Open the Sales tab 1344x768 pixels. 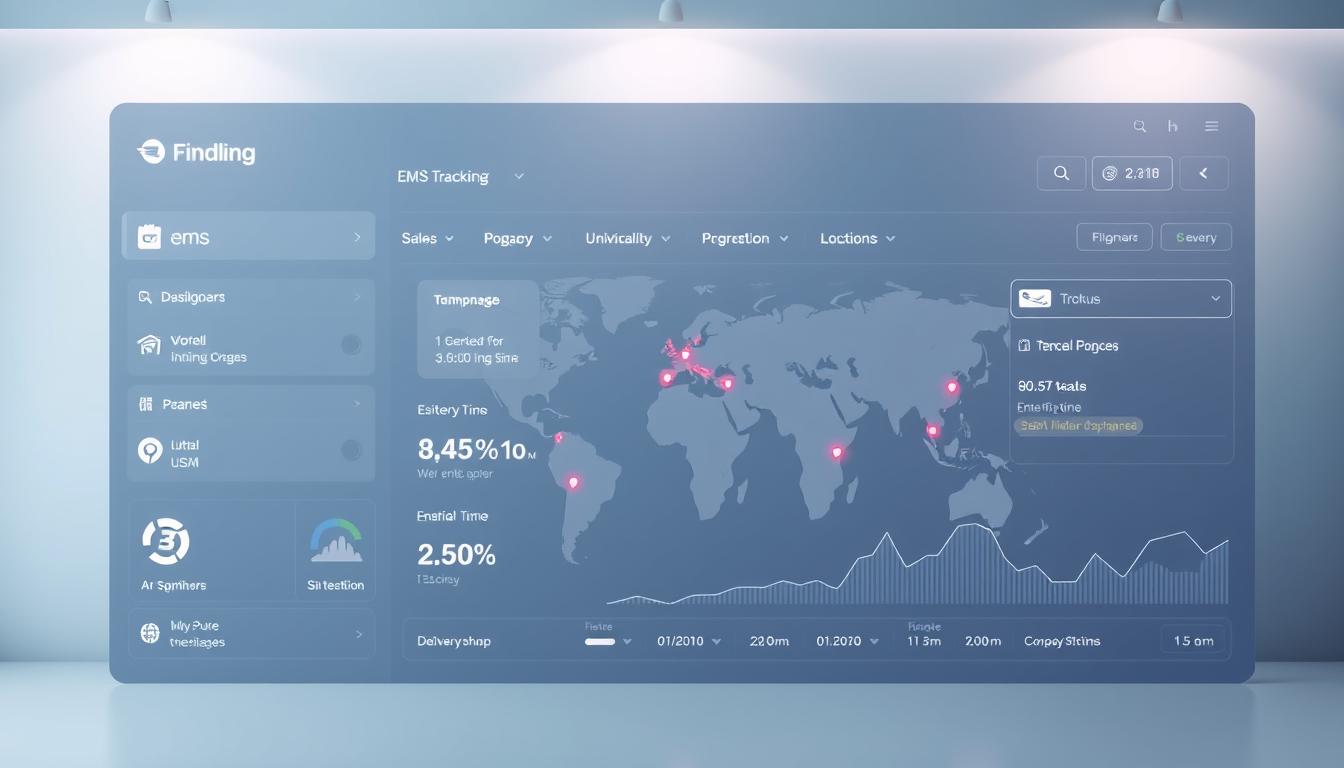coord(428,238)
